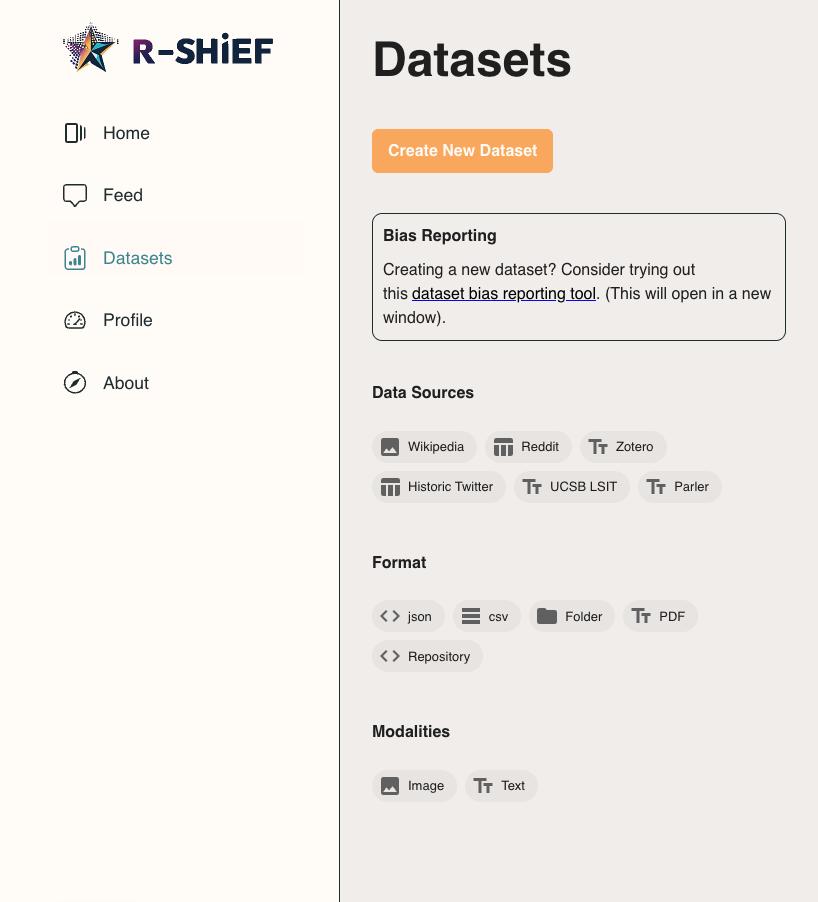The image size is (818, 902).
Task: Click the code brackets icon on the json chip
Action: point(389,616)
